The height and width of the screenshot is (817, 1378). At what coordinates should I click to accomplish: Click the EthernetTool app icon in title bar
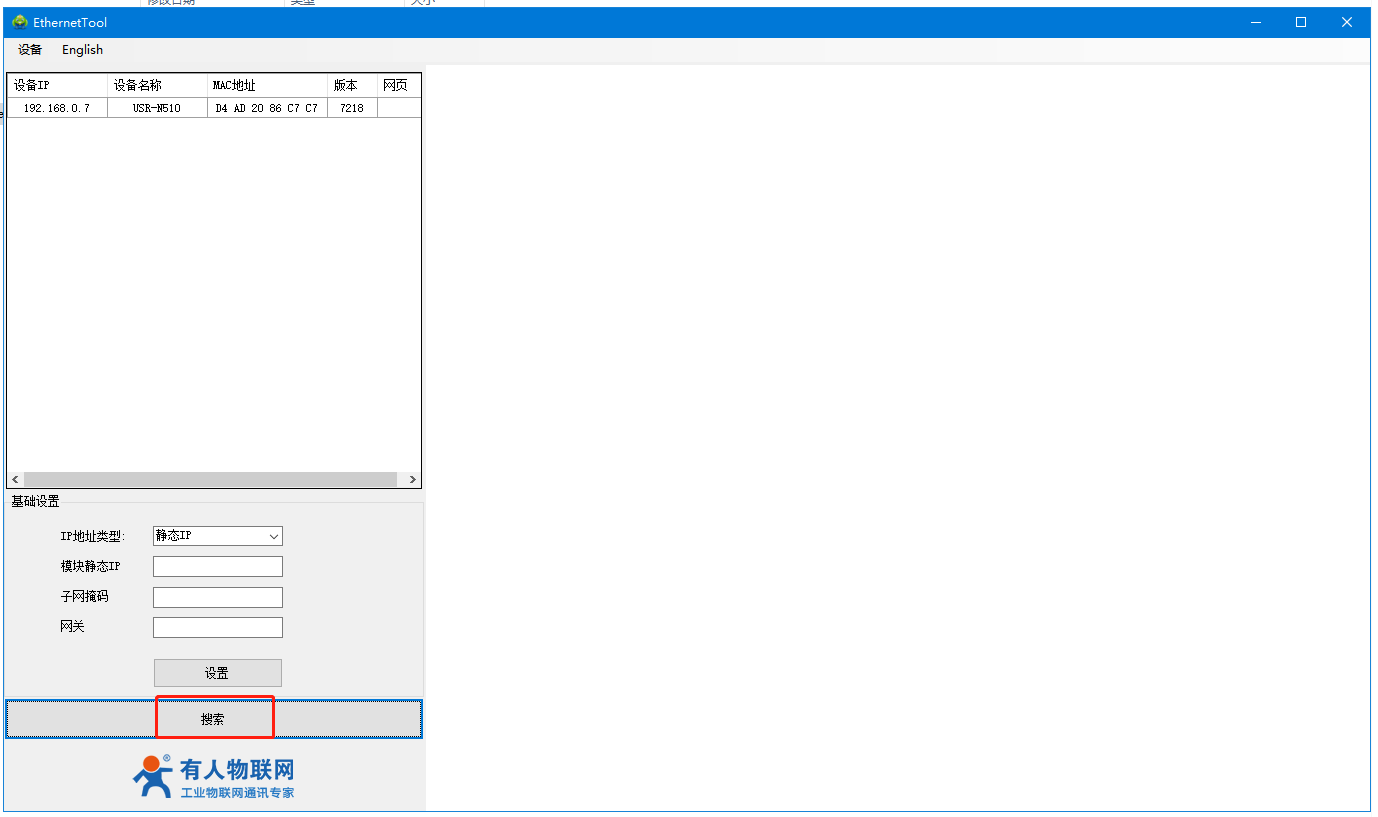pos(19,22)
